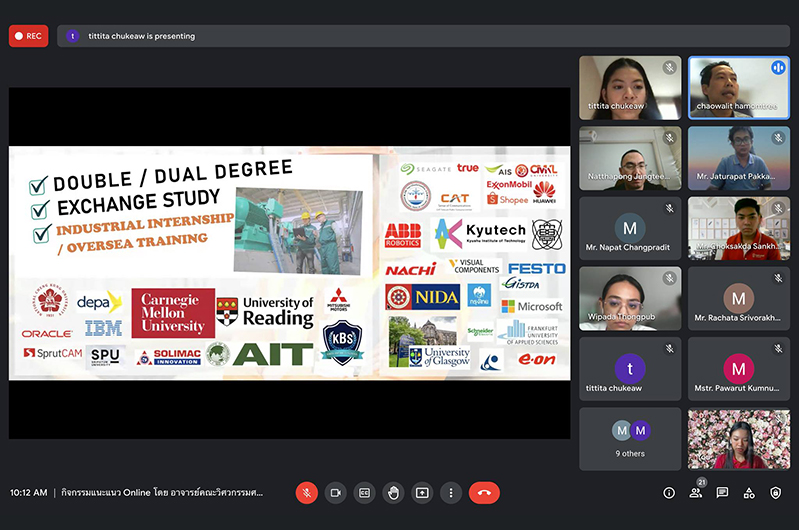Click the FESTO logo on the slide
Image resolution: width=799 pixels, height=530 pixels.
(537, 269)
